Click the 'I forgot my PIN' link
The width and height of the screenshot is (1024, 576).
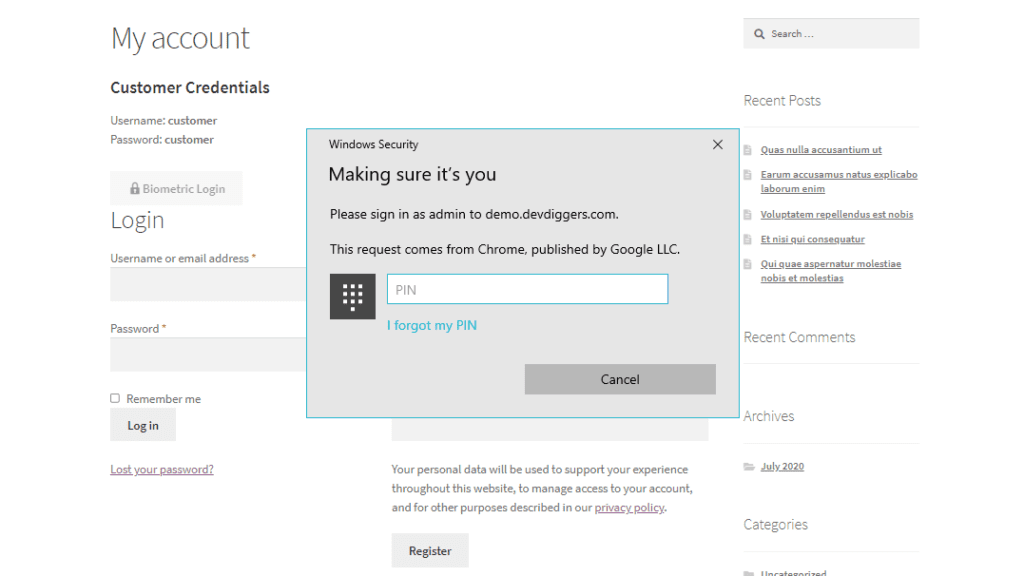pos(432,325)
